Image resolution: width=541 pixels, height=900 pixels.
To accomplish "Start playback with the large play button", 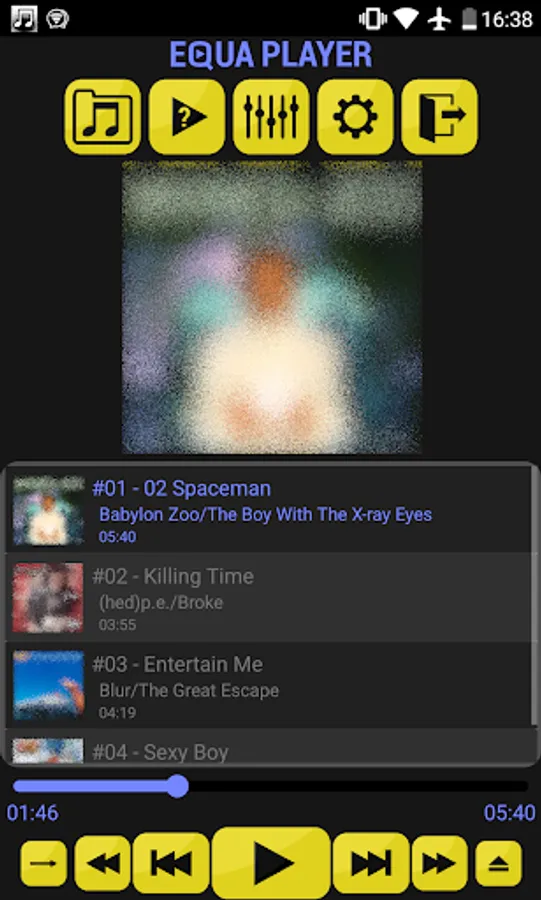I will pos(271,863).
